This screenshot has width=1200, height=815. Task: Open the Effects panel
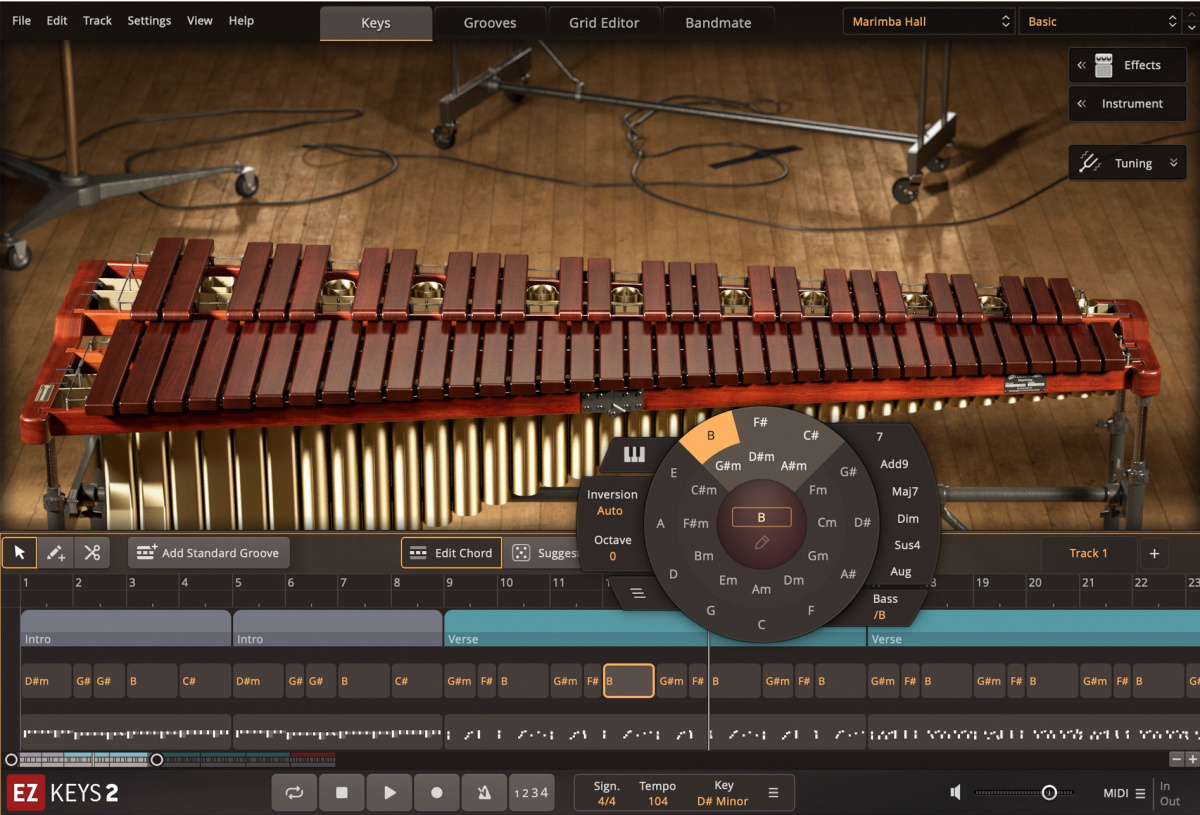[1127, 65]
